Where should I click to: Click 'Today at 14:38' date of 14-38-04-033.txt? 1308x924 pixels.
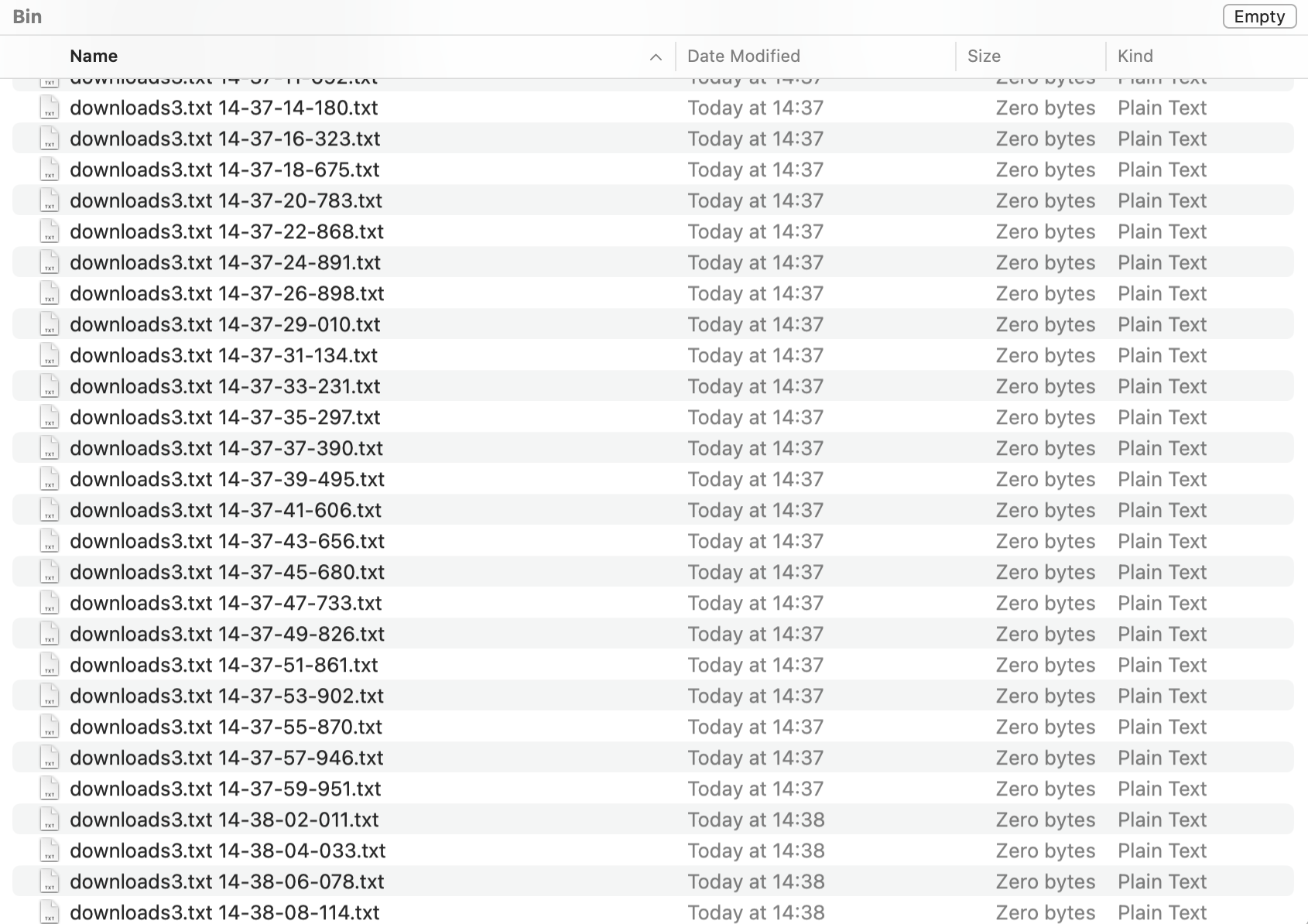pos(756,850)
